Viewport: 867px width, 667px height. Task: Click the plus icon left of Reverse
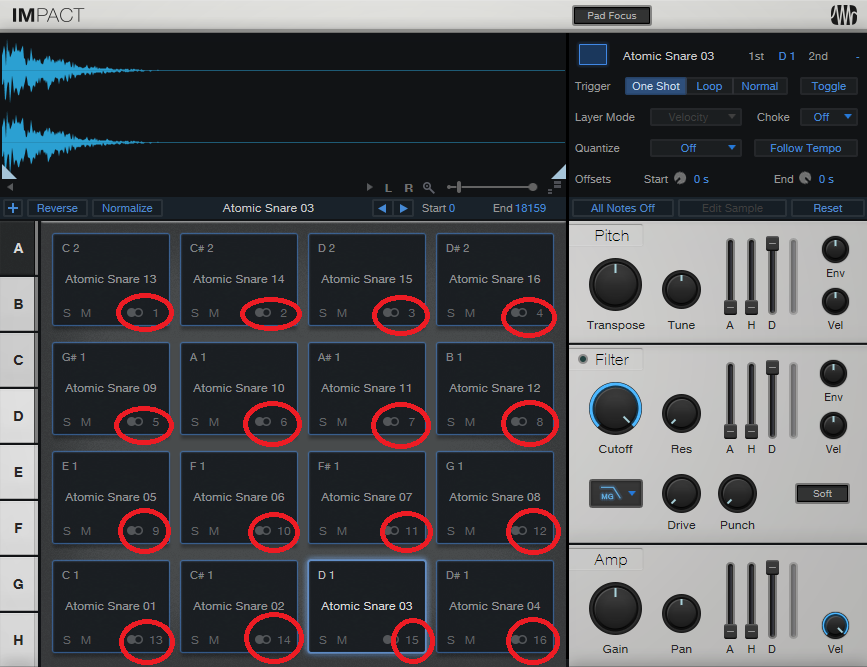coord(13,208)
